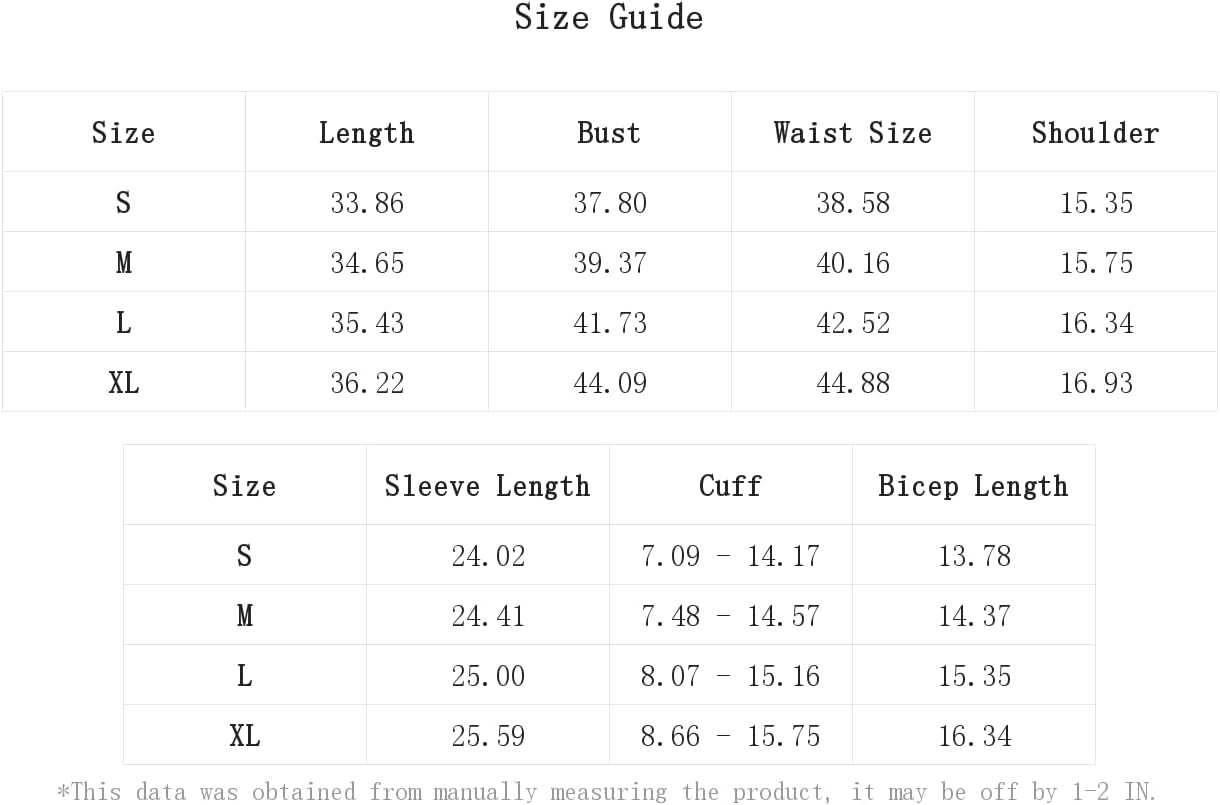Viewport: 1220px width, 805px height.
Task: Click the manual measurement disclaimer note
Action: (x=607, y=792)
